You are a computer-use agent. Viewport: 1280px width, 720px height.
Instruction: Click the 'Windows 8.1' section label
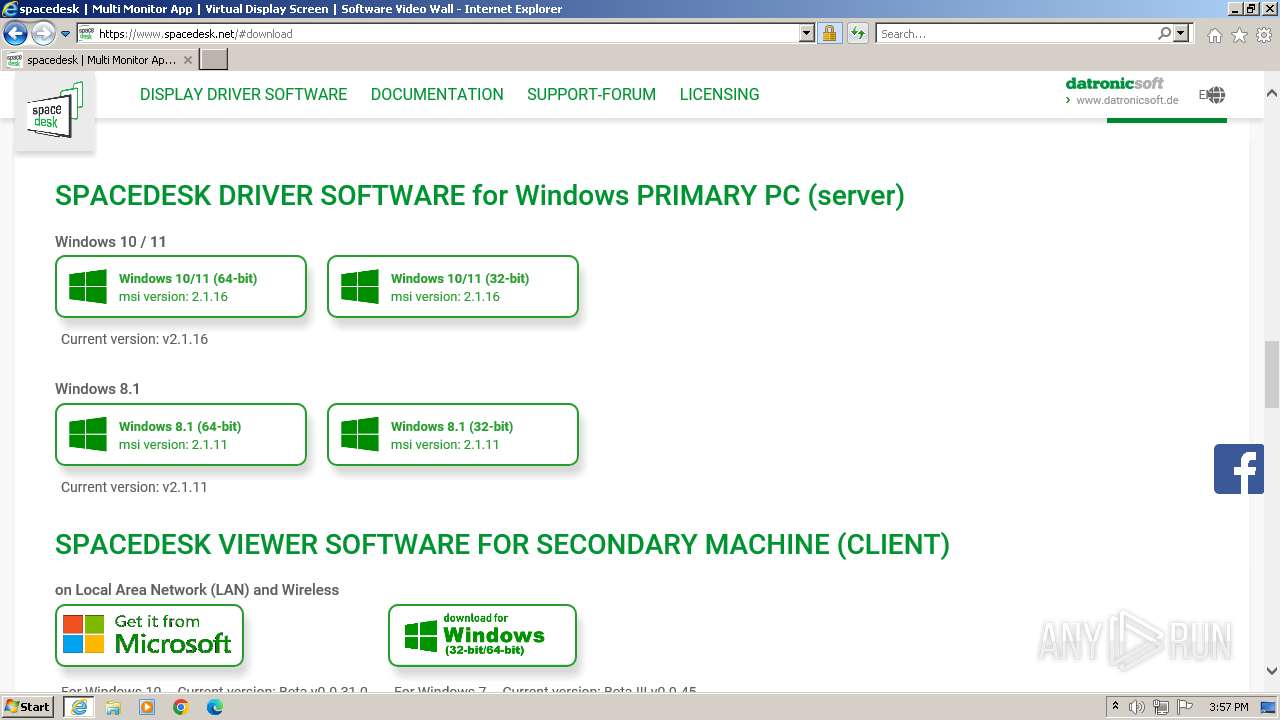pyautogui.click(x=97, y=389)
